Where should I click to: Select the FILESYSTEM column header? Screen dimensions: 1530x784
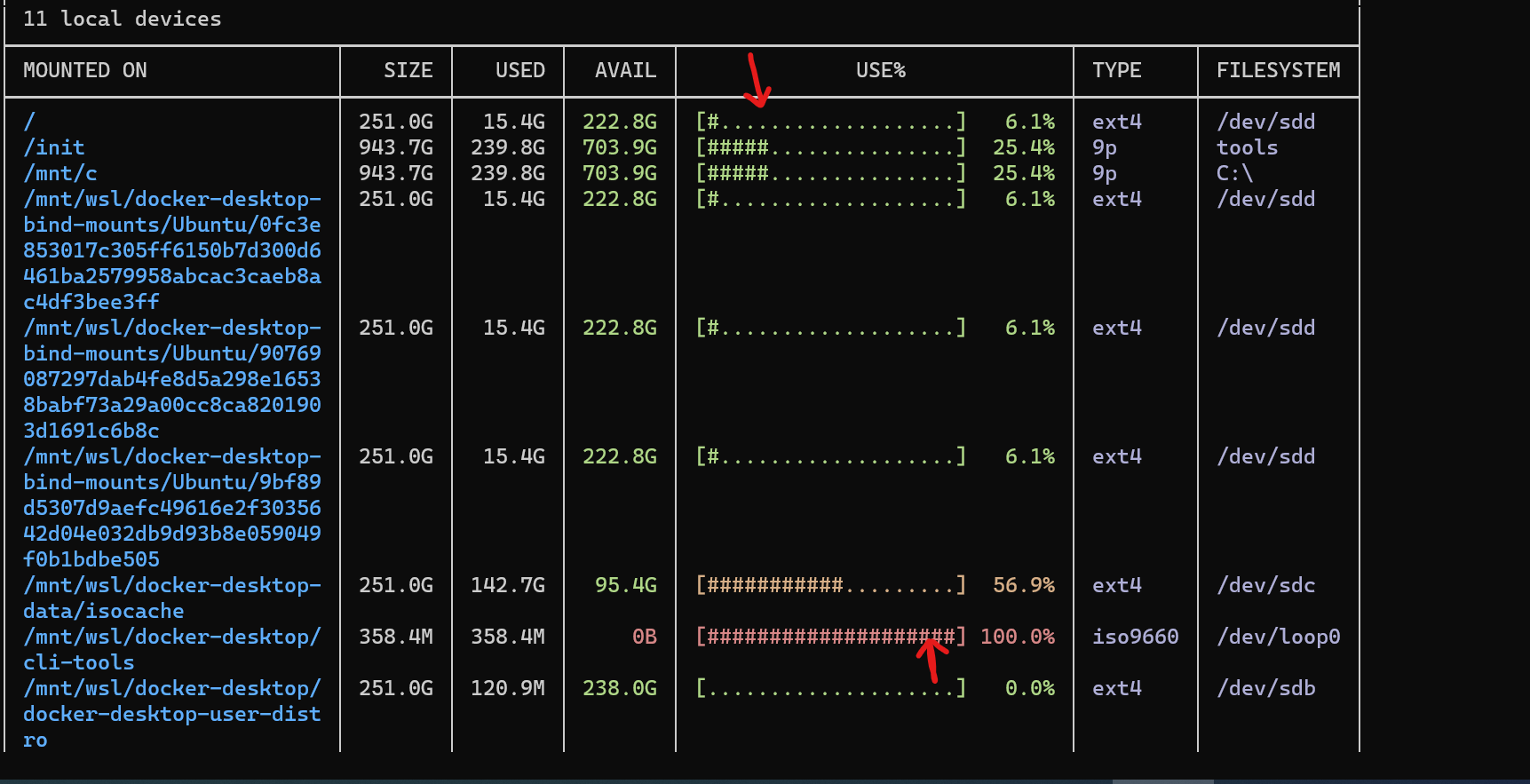pos(1279,70)
